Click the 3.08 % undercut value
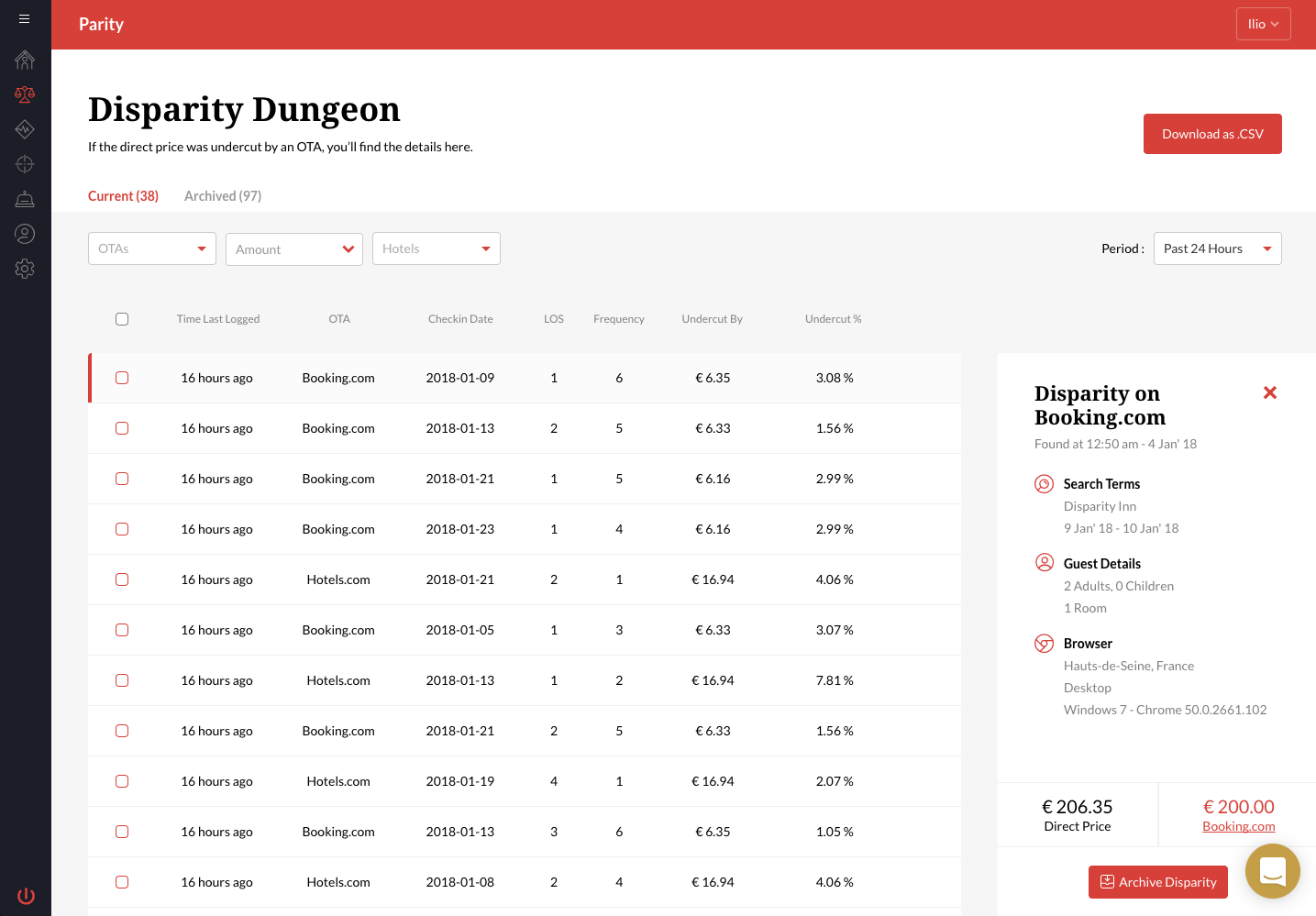1316x916 pixels. [835, 378]
